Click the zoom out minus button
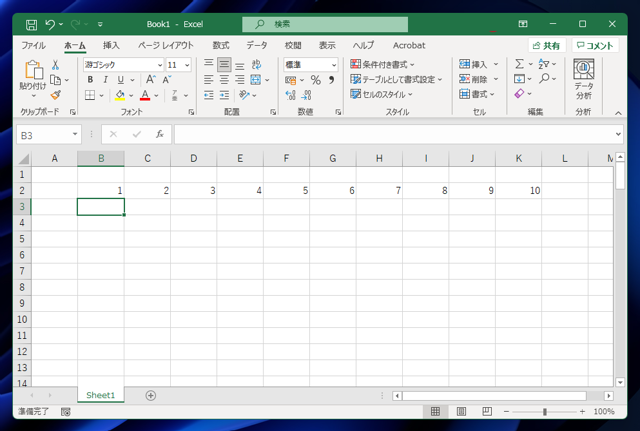The width and height of the screenshot is (640, 431). tap(507, 411)
